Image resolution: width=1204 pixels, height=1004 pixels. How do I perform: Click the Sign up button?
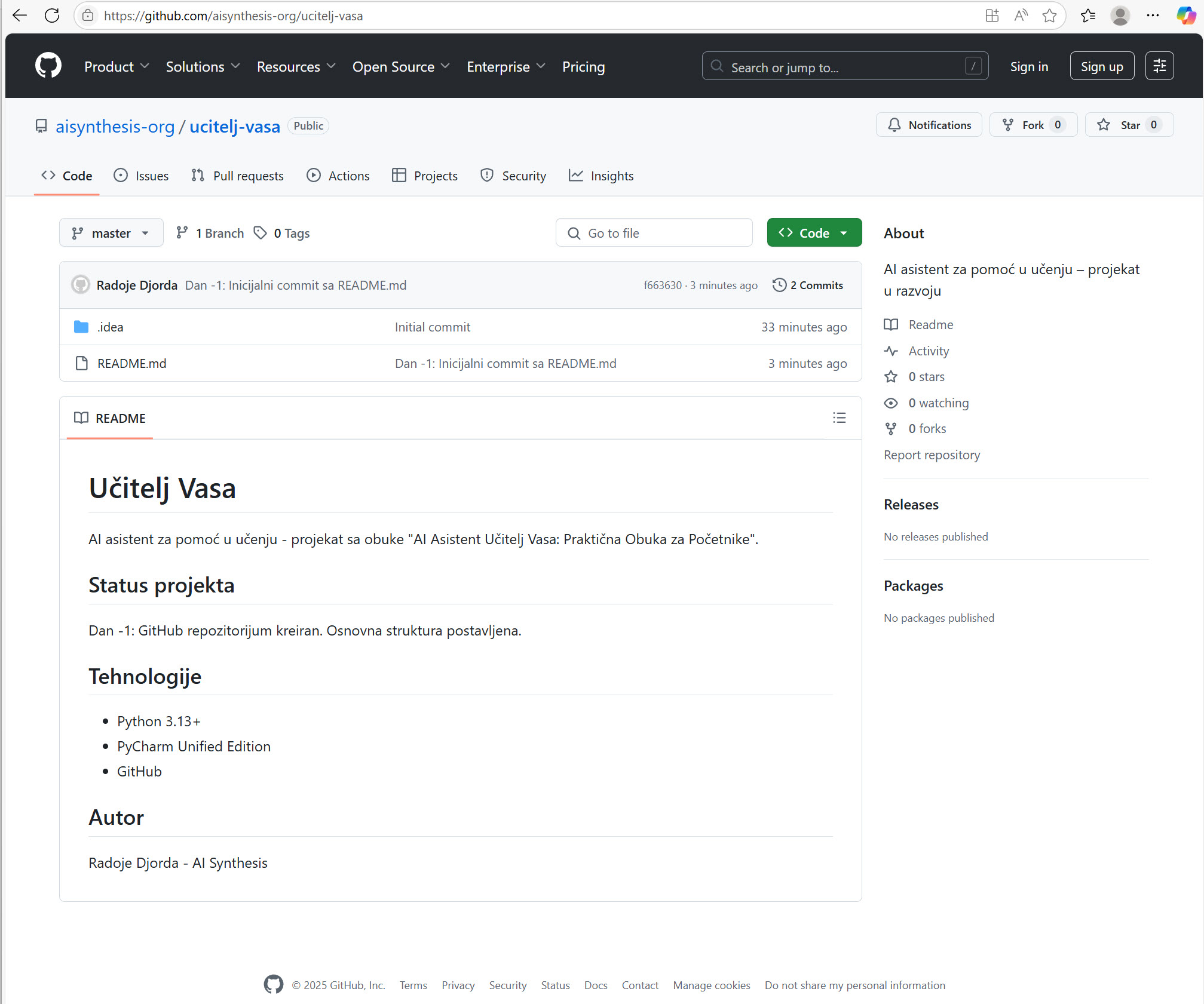[x=1101, y=66]
